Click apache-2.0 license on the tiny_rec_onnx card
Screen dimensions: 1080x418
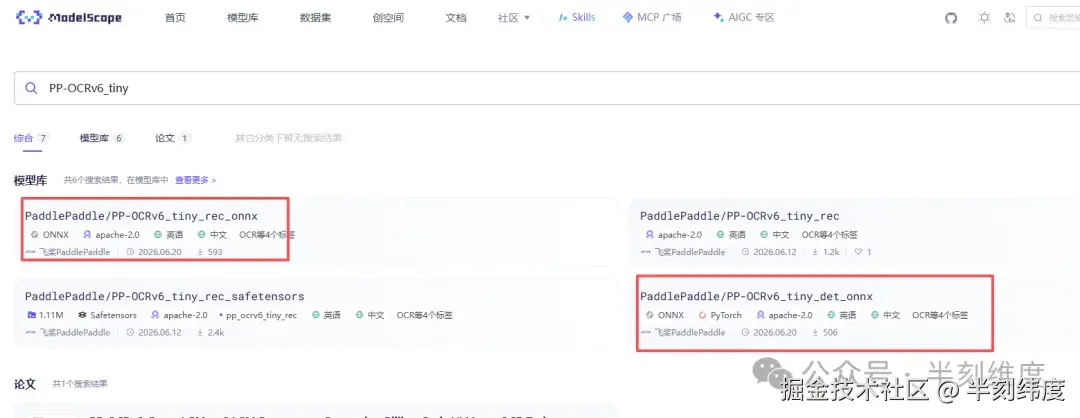click(111, 235)
